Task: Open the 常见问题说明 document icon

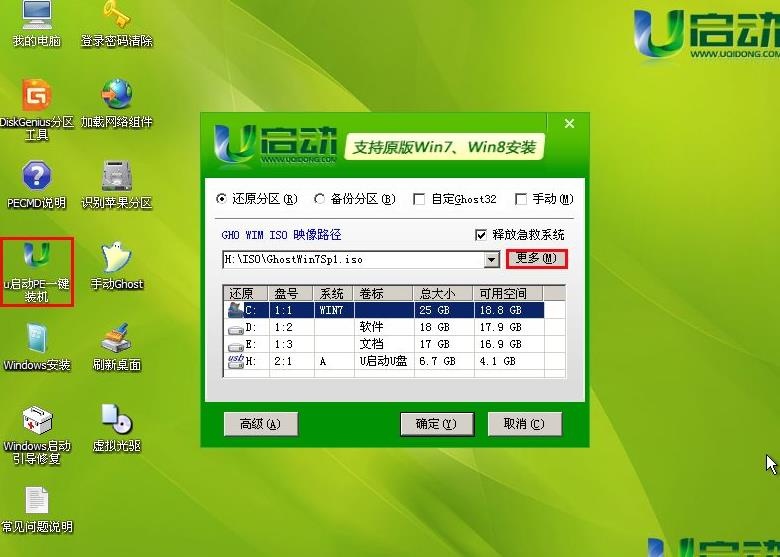Action: 36,509
